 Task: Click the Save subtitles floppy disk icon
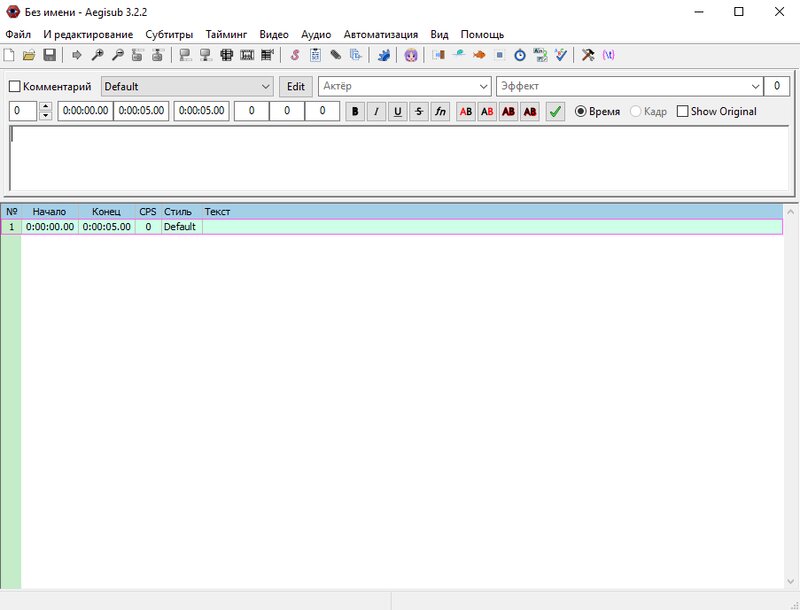[49, 55]
